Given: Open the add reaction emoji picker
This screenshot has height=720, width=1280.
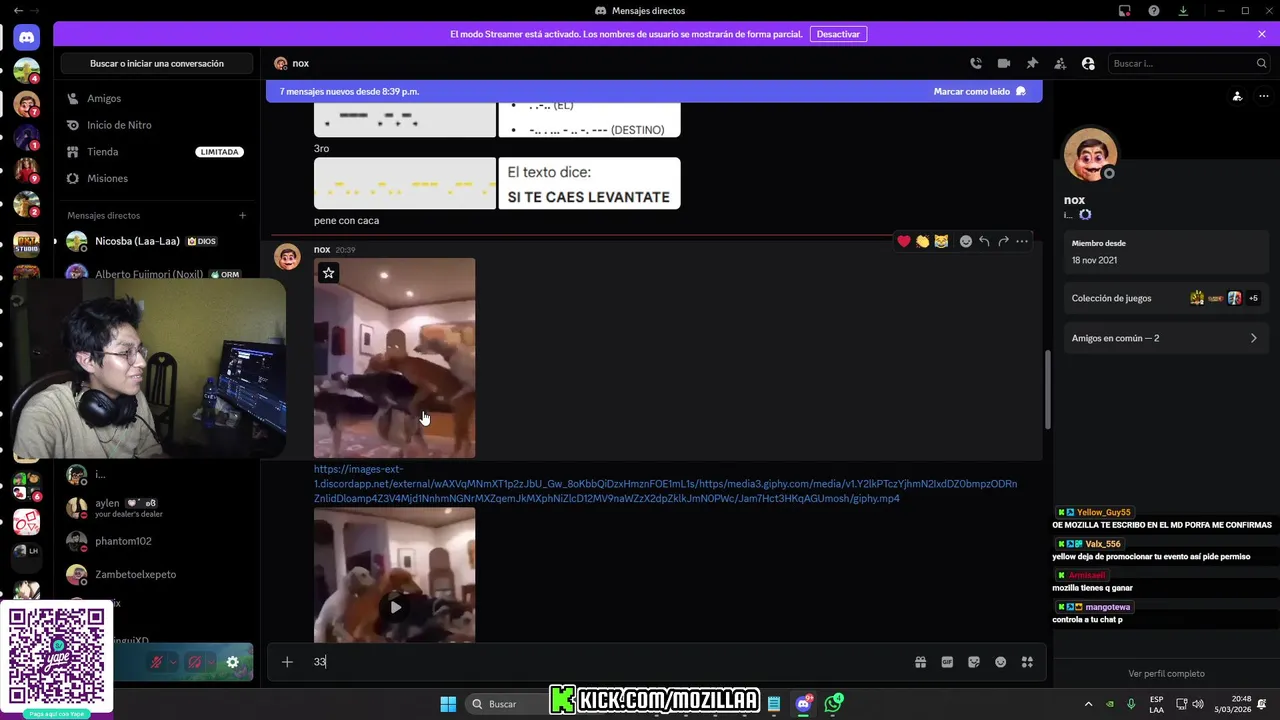Looking at the screenshot, I should pos(966,241).
